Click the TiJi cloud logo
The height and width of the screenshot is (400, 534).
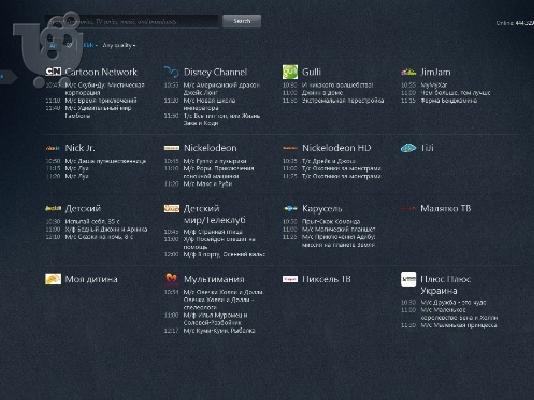point(408,148)
